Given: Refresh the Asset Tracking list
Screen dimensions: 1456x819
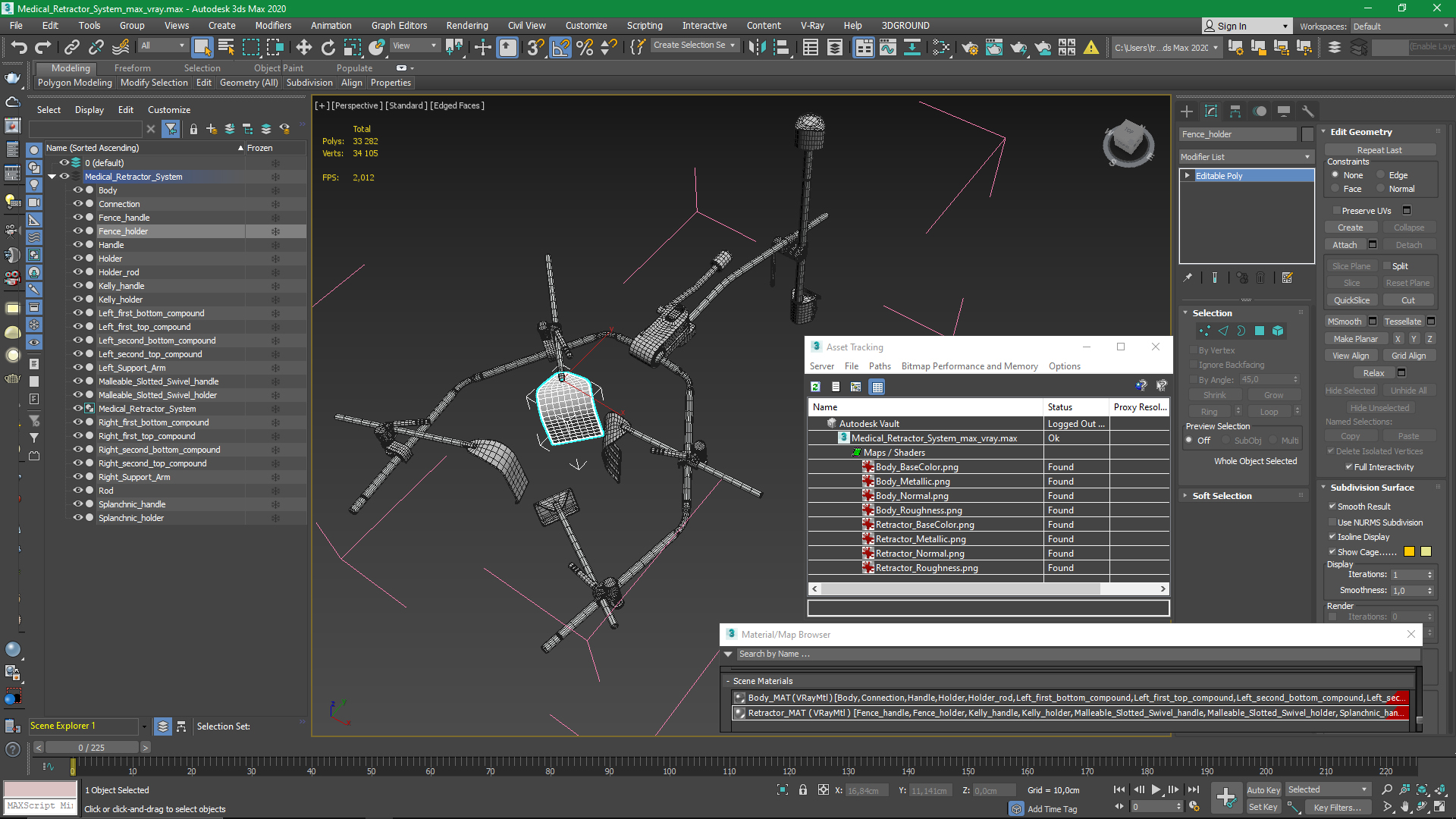Looking at the screenshot, I should 815,387.
